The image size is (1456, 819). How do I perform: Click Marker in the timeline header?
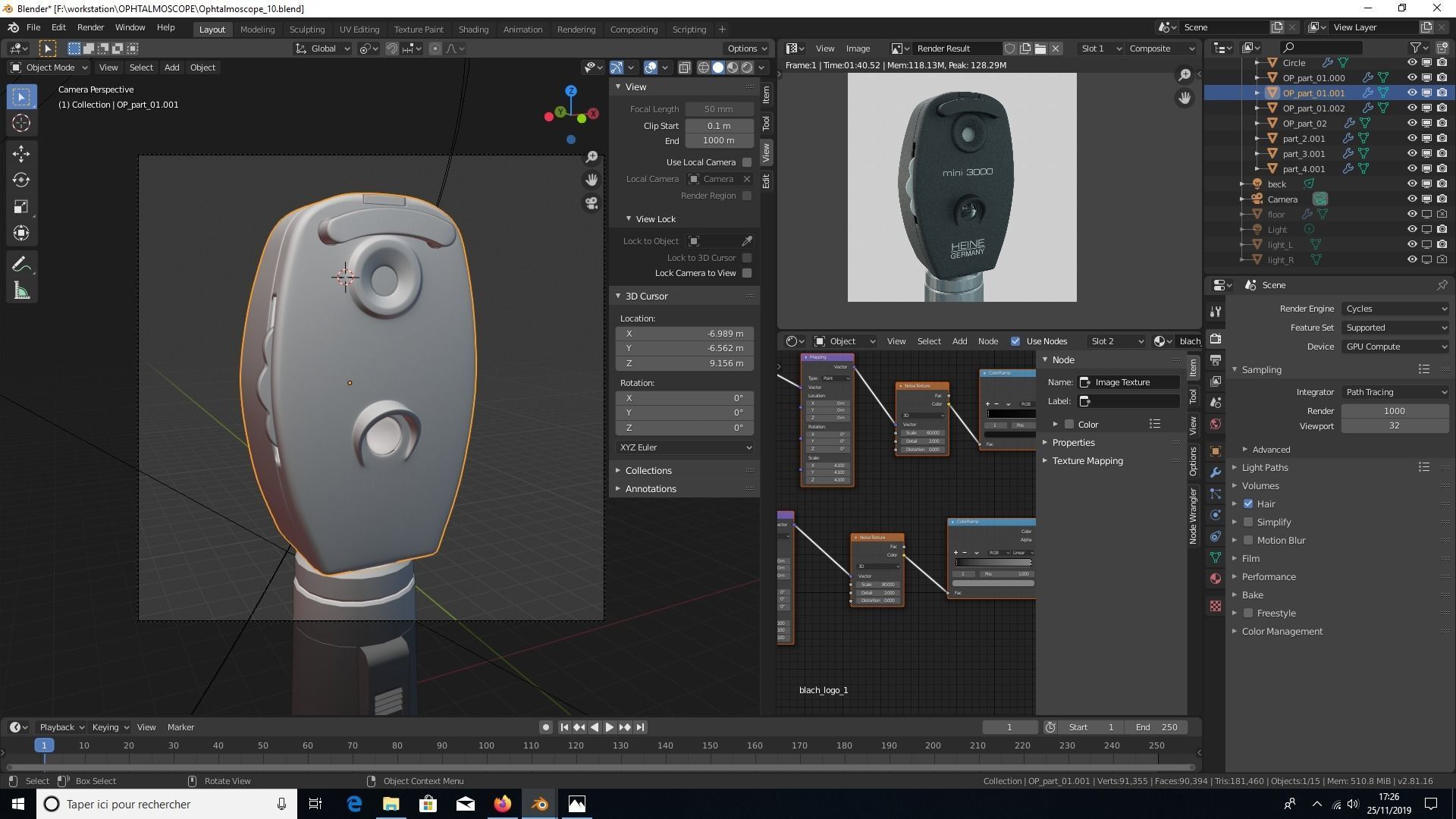pos(180,727)
